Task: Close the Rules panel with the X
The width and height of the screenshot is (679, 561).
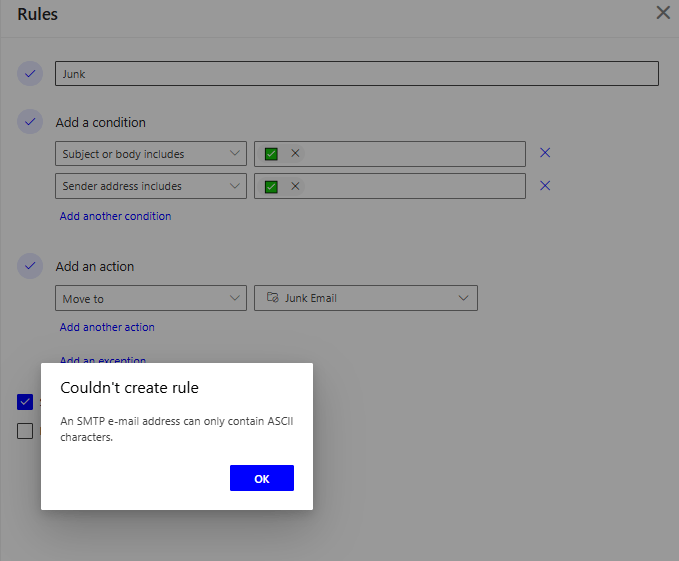Action: coord(663,13)
